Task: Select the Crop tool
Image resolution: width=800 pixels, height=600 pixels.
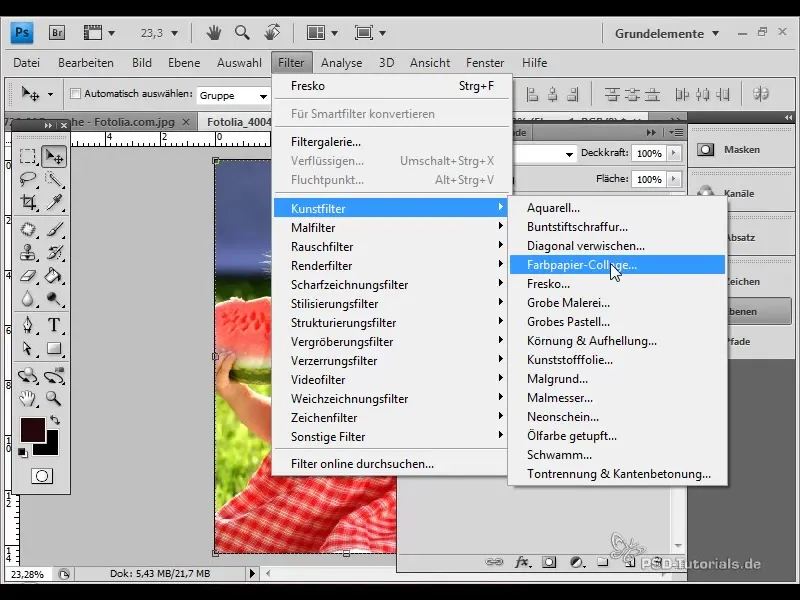Action: (x=28, y=202)
